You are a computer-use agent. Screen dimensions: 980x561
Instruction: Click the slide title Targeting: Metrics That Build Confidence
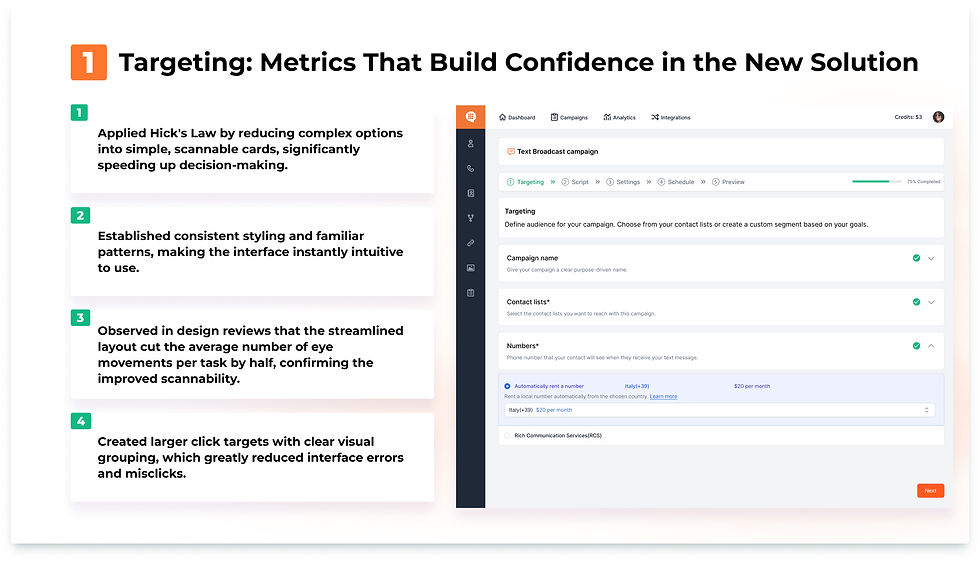[519, 62]
